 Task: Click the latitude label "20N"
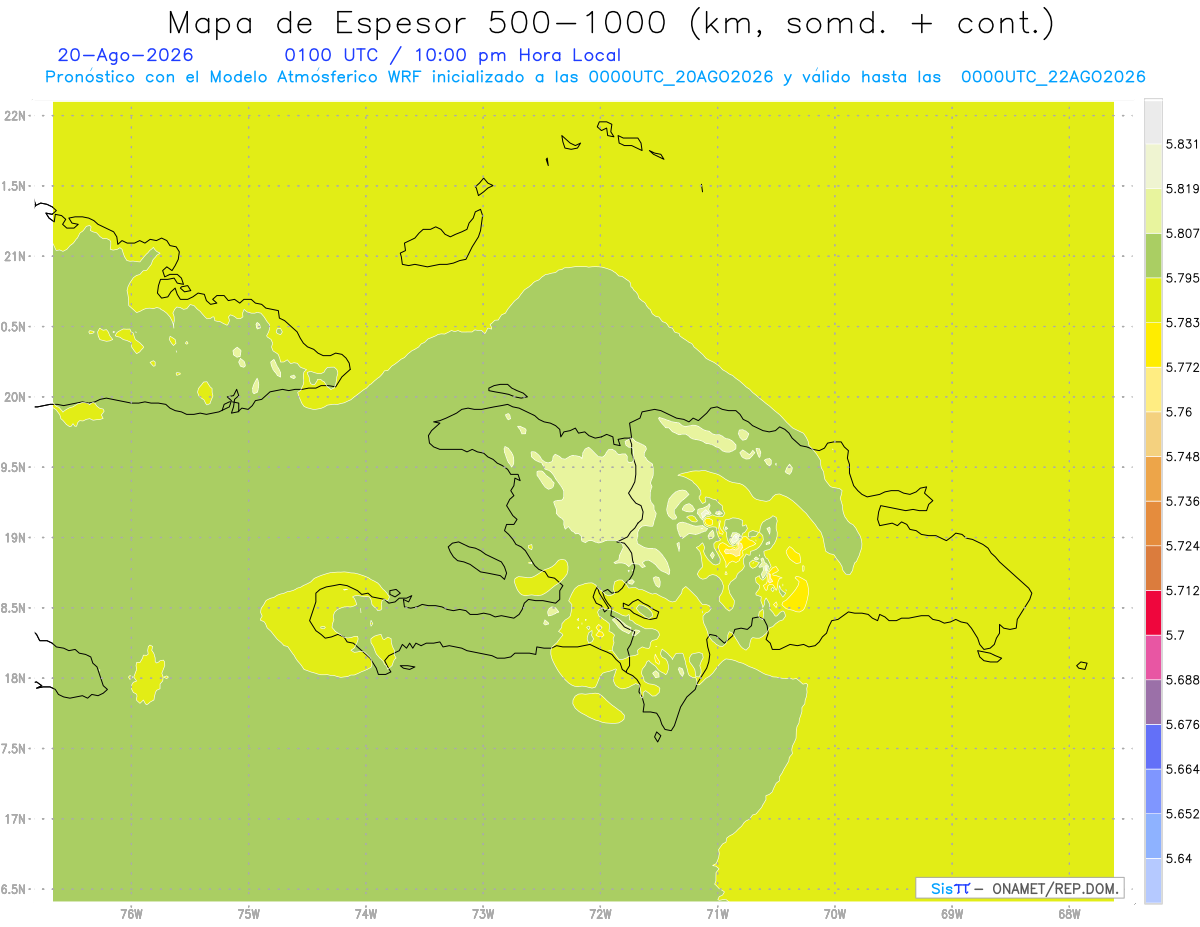tap(15, 397)
